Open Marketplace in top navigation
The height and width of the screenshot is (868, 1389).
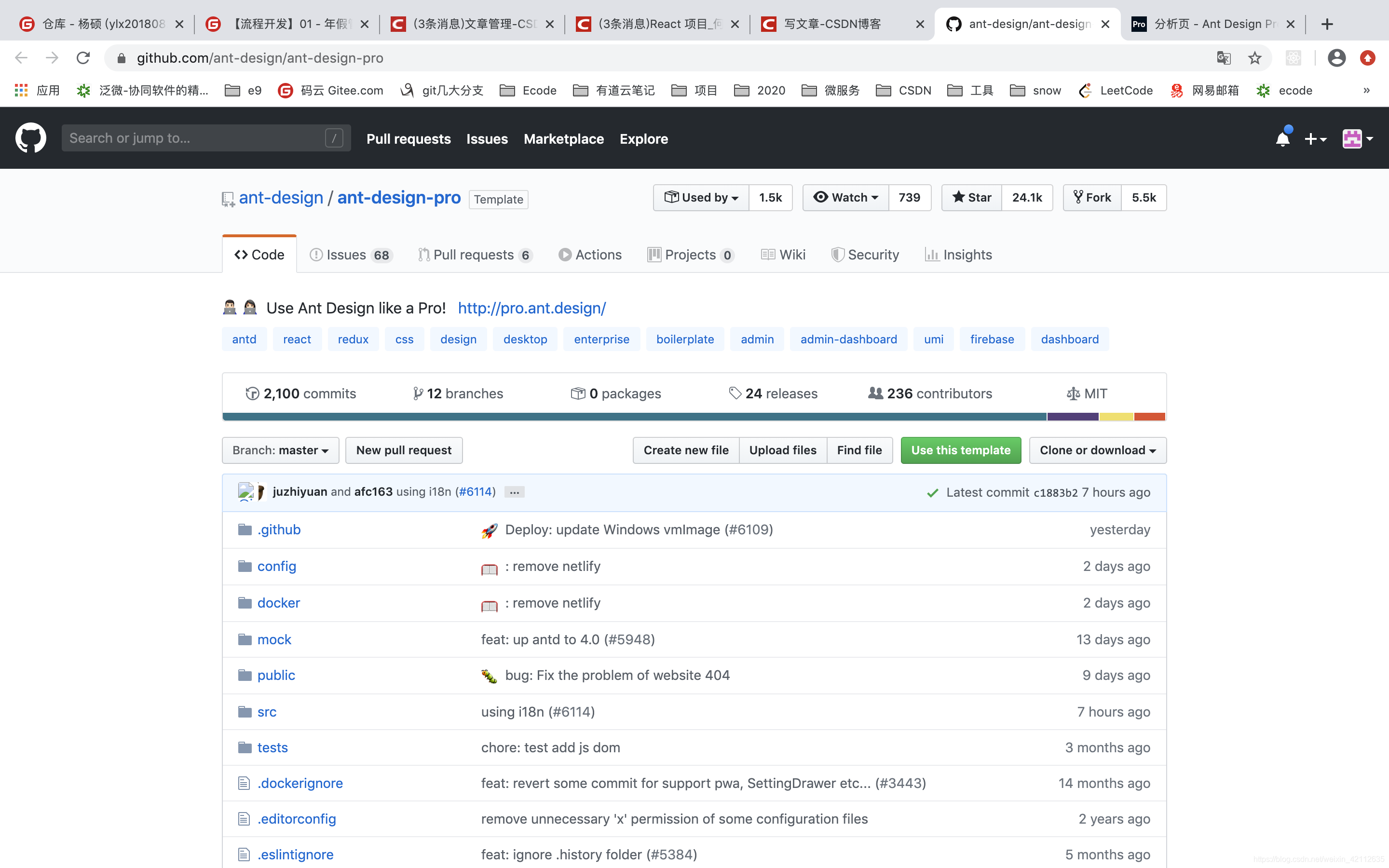pos(564,139)
